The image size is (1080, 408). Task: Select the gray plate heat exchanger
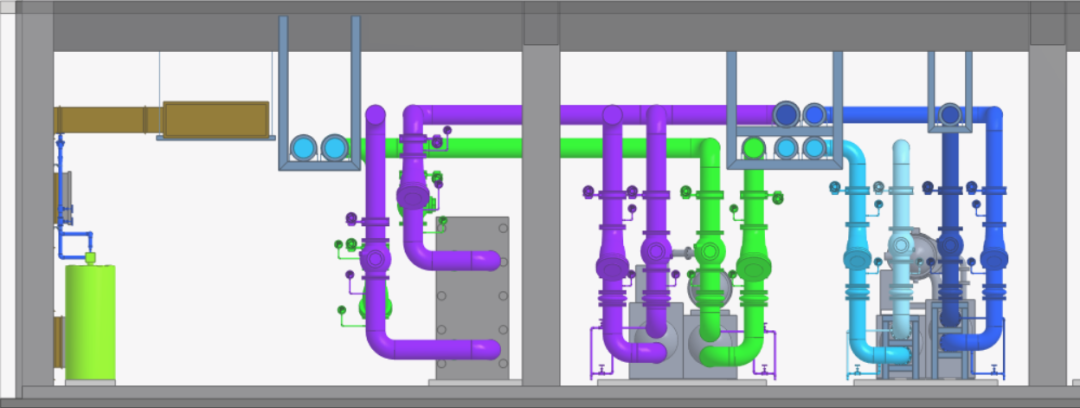pos(473,300)
